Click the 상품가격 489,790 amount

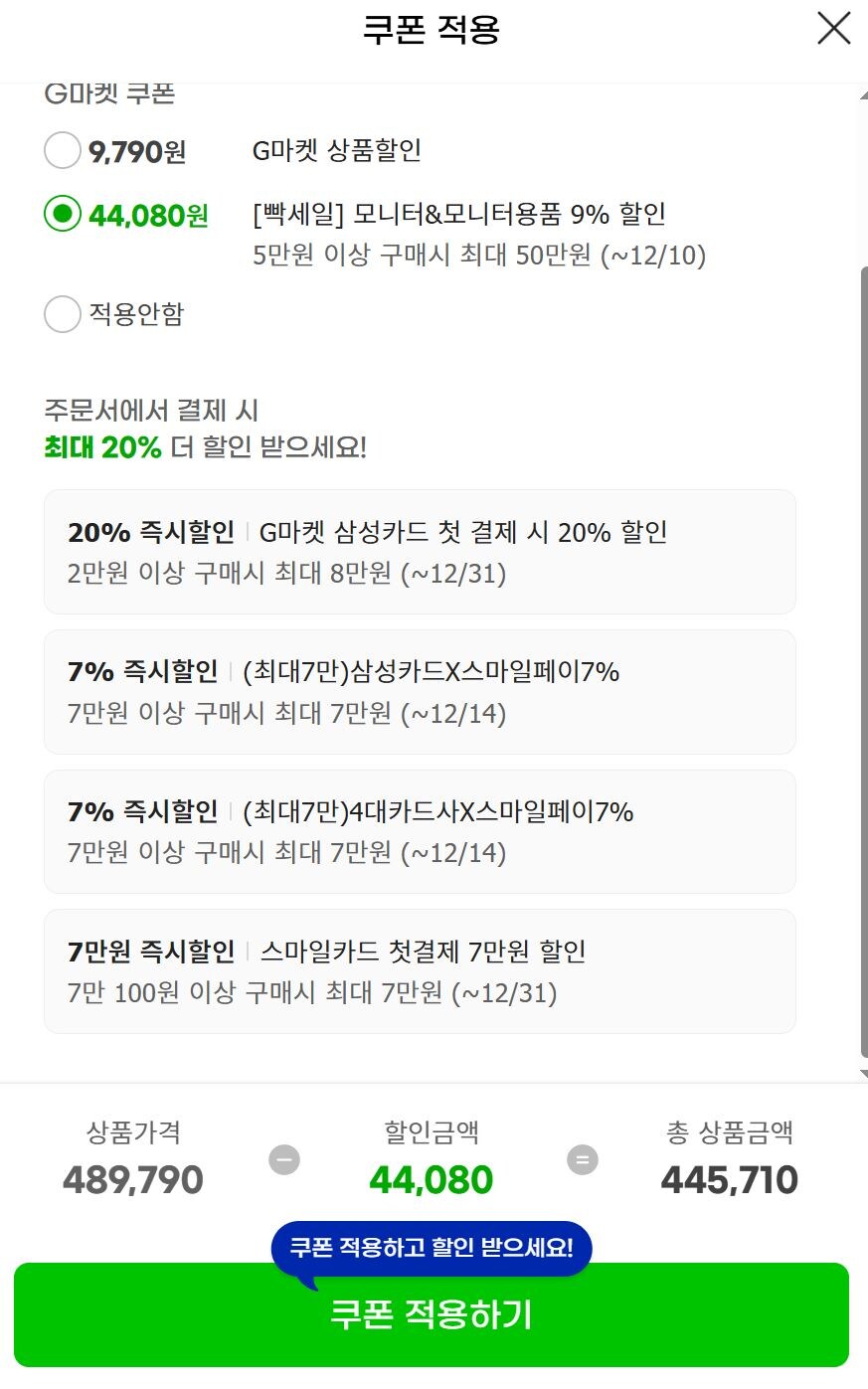click(133, 1180)
